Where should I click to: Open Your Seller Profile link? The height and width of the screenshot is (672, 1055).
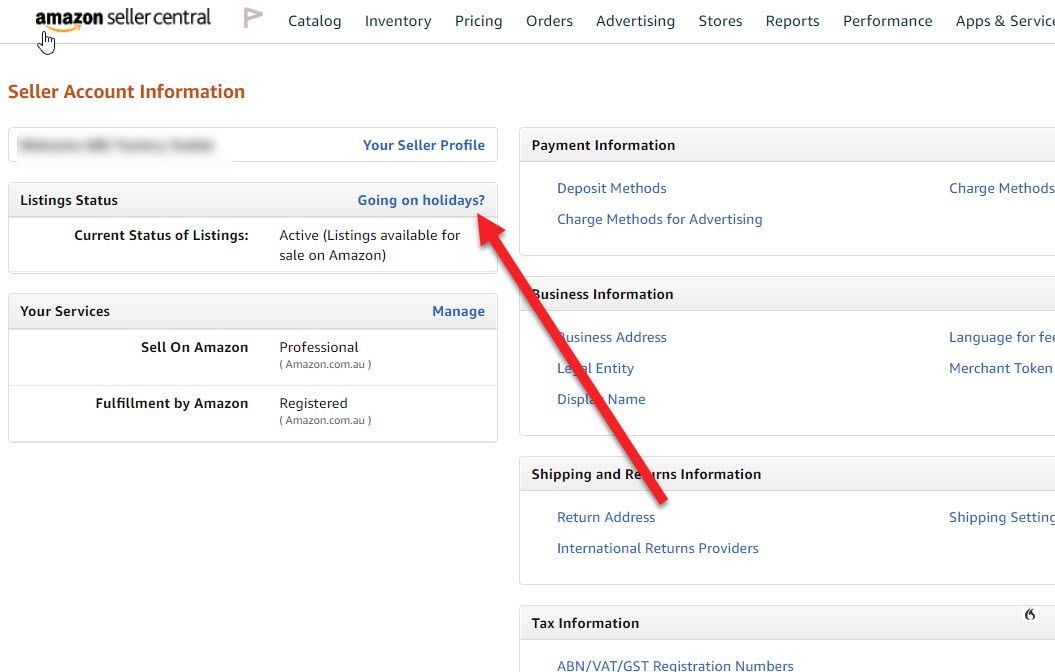coord(423,145)
